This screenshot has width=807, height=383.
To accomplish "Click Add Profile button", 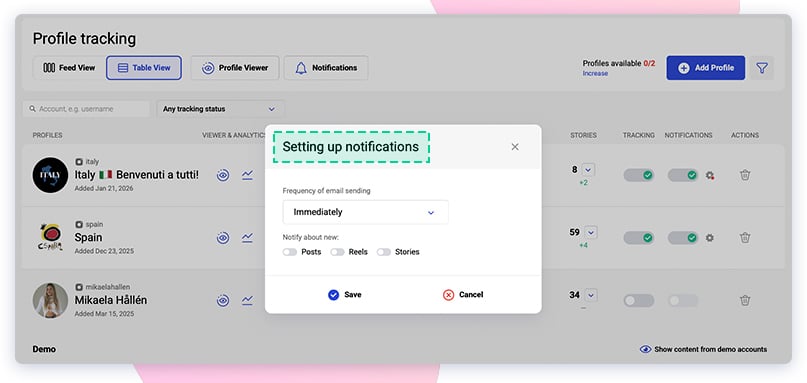I will tap(706, 68).
